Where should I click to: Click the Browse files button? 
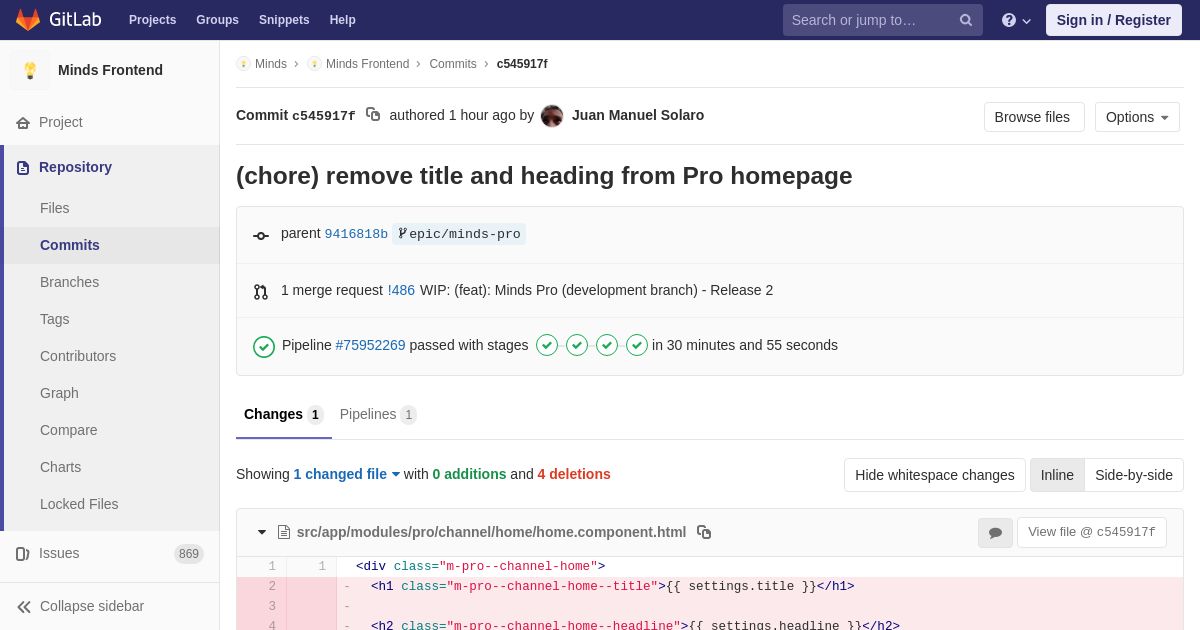point(1034,117)
